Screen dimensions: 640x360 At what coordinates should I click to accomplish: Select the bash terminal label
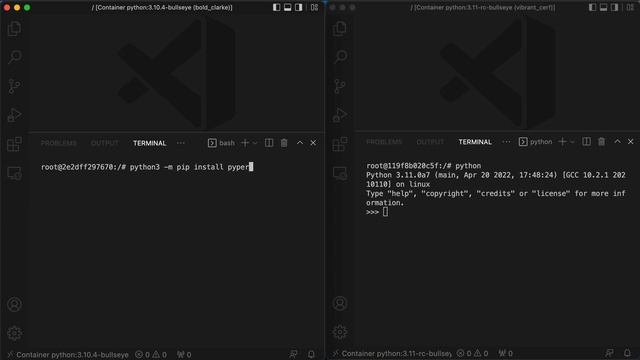221,143
